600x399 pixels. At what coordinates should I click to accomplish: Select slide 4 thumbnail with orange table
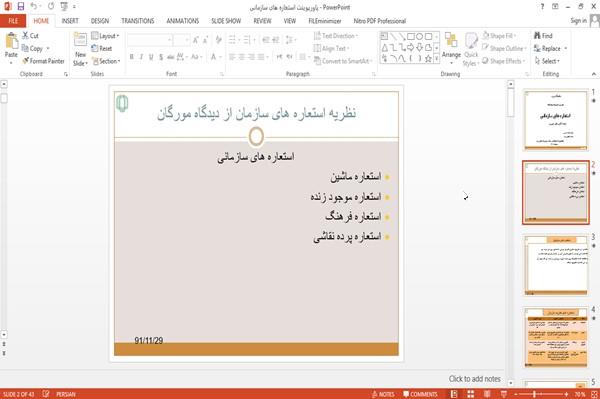[x=556, y=337]
